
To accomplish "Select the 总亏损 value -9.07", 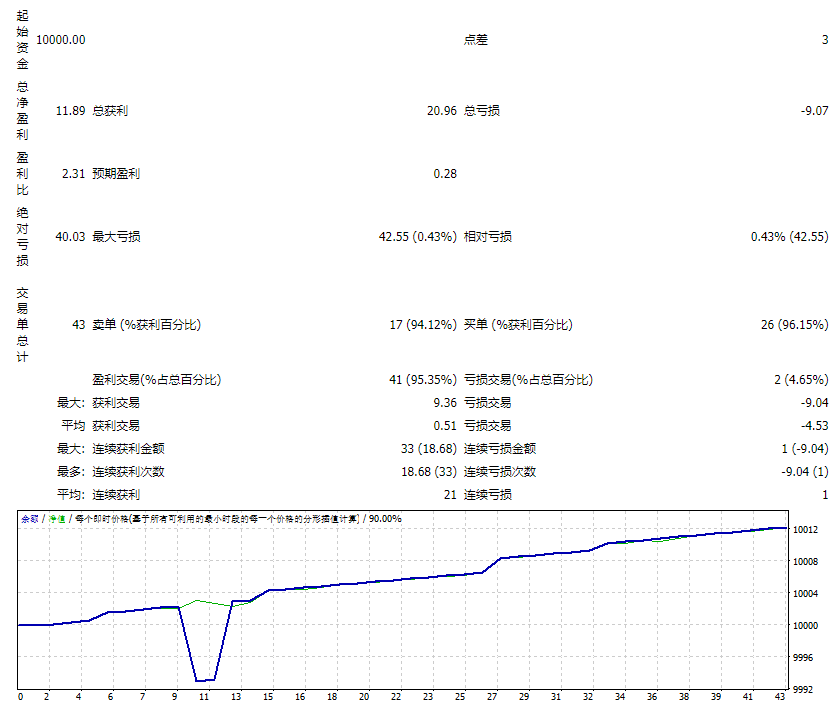I will [814, 111].
